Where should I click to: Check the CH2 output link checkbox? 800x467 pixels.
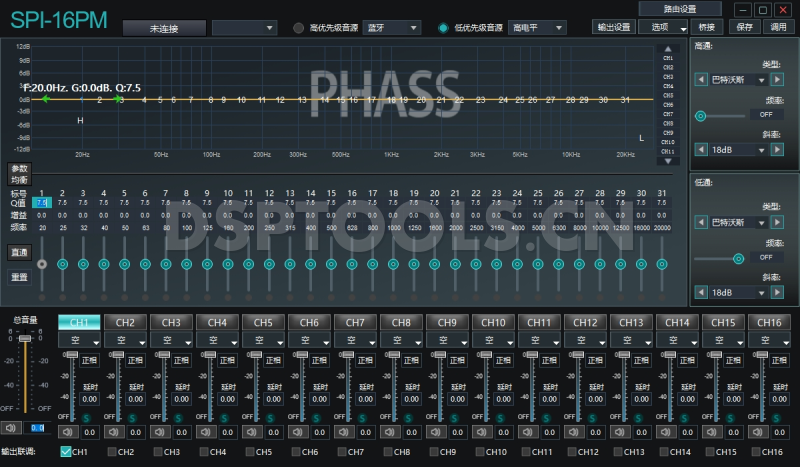pyautogui.click(x=112, y=452)
